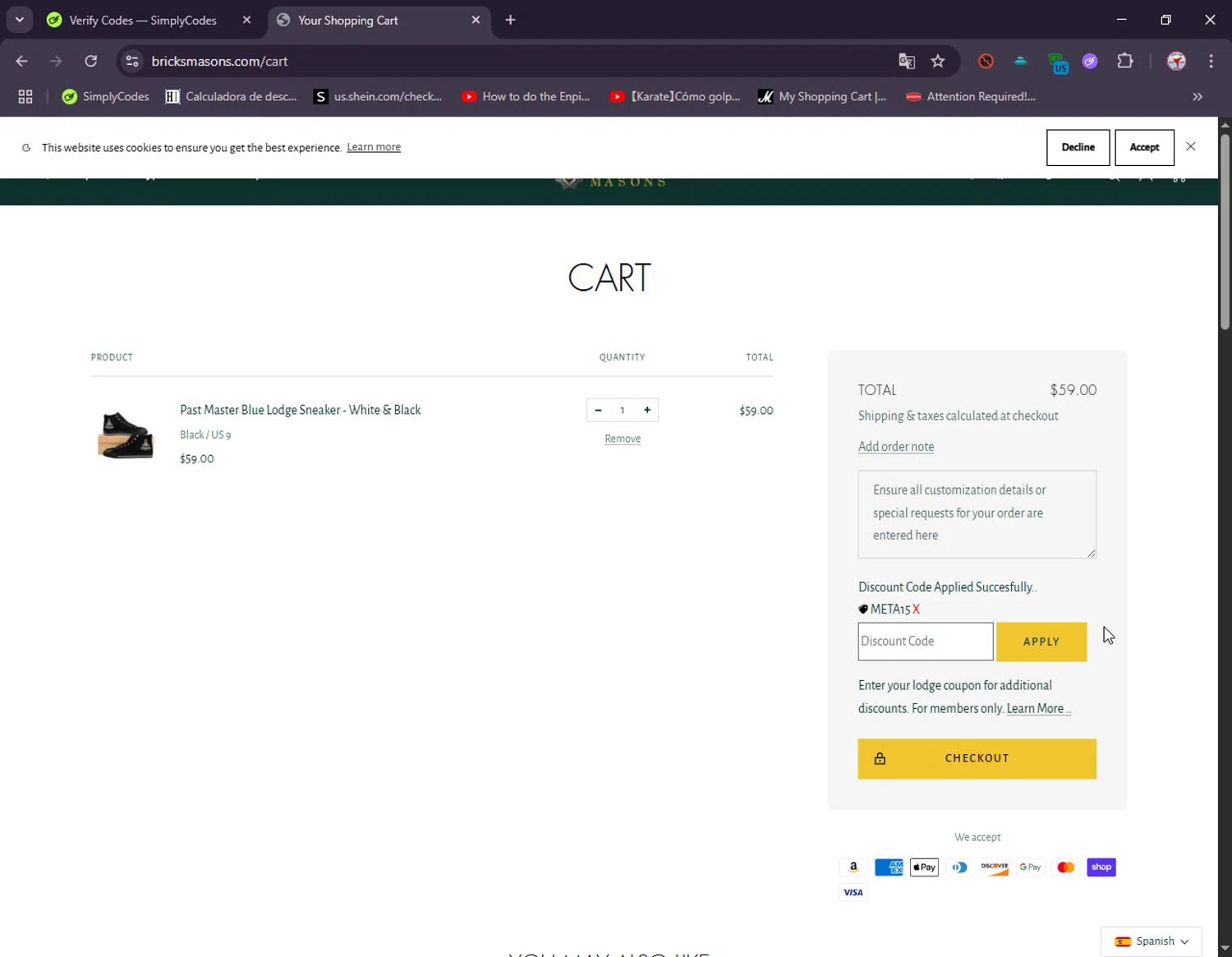Open the browser profile avatar
This screenshot has width=1232, height=957.
click(x=1176, y=61)
